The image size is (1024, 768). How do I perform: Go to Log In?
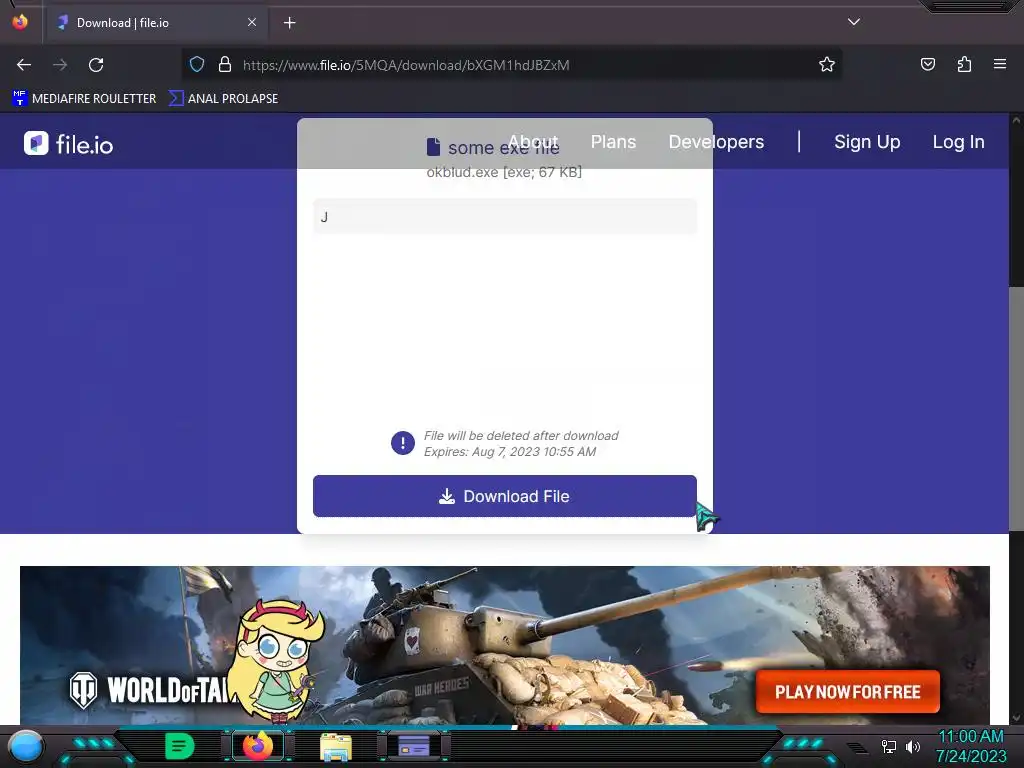pyautogui.click(x=958, y=142)
